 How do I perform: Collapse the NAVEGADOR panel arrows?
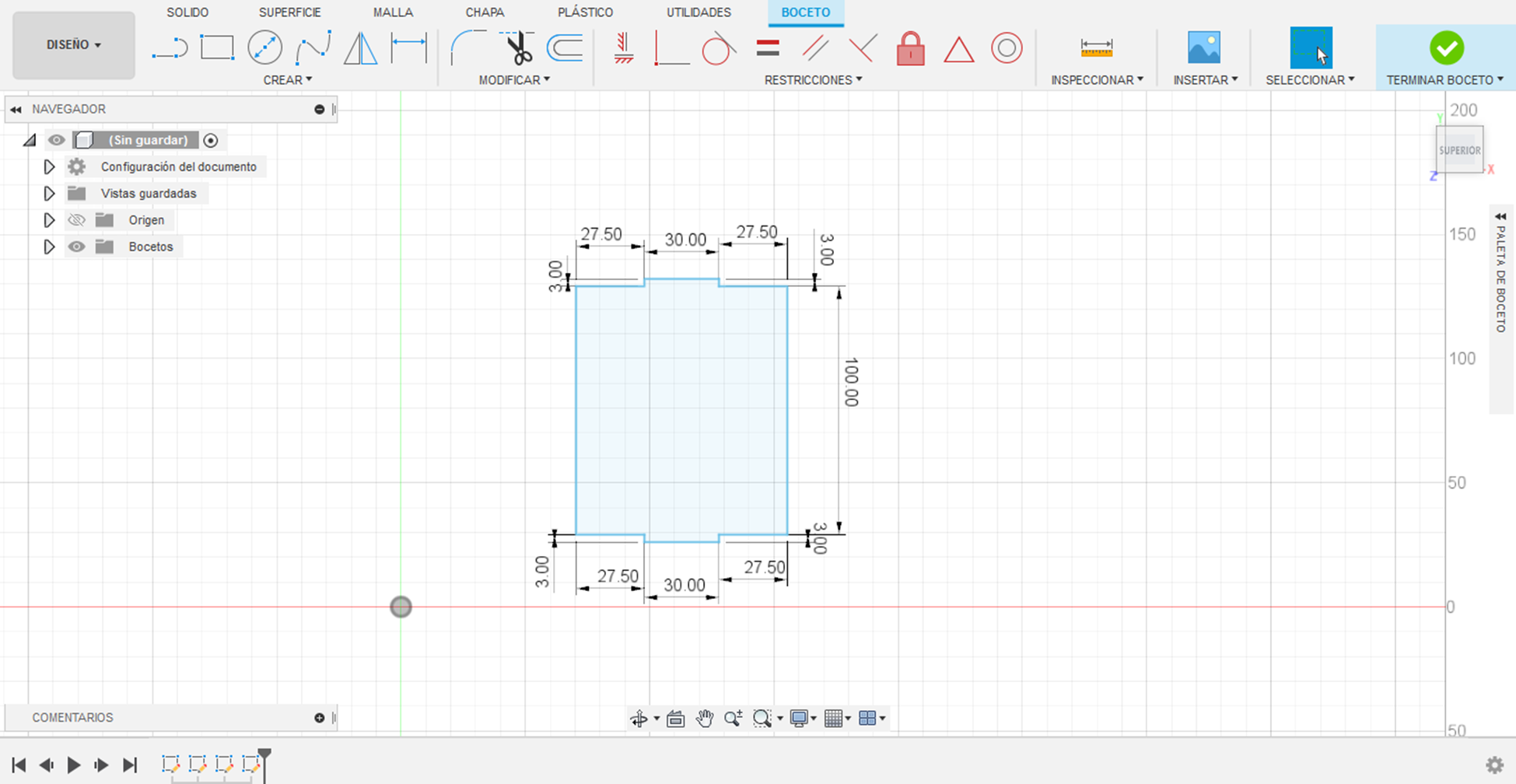[16, 110]
